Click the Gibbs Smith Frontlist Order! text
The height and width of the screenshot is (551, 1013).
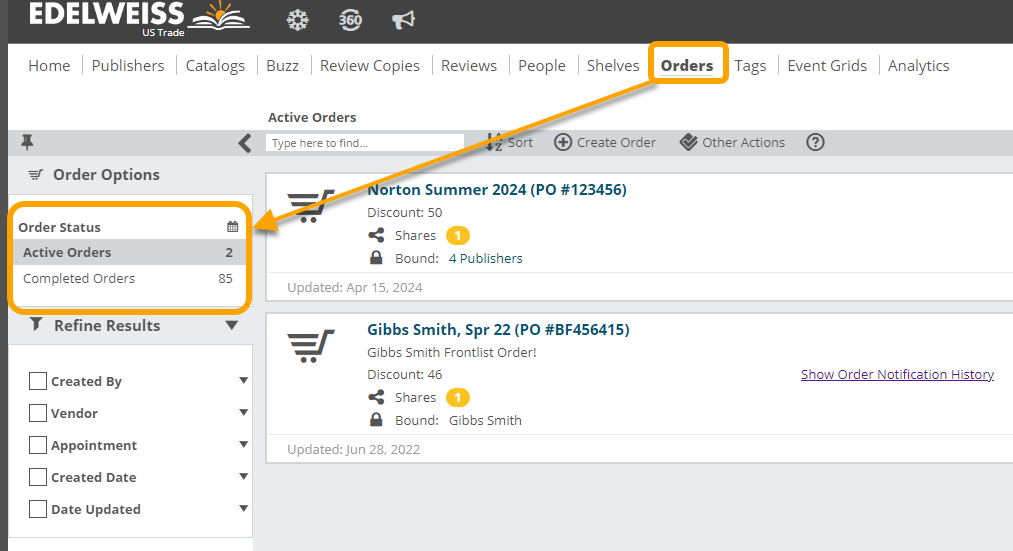452,352
